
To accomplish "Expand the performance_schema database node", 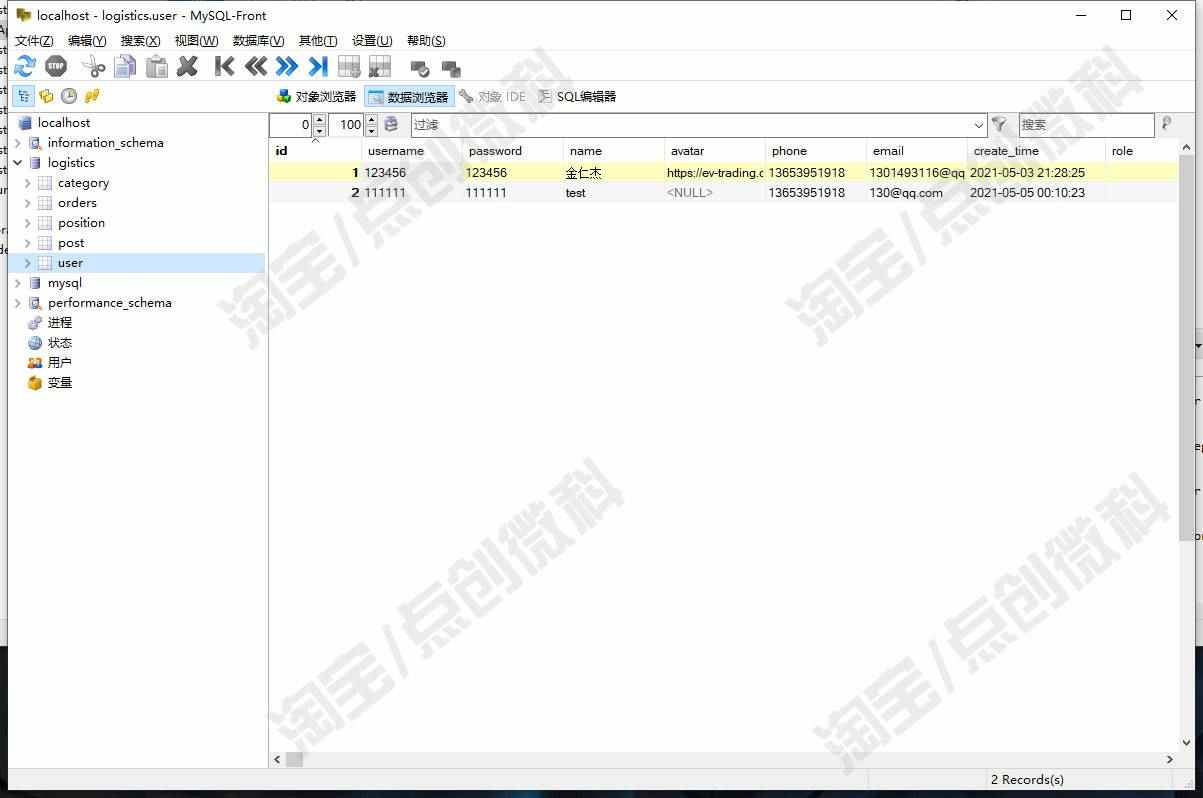I will pyautogui.click(x=17, y=303).
